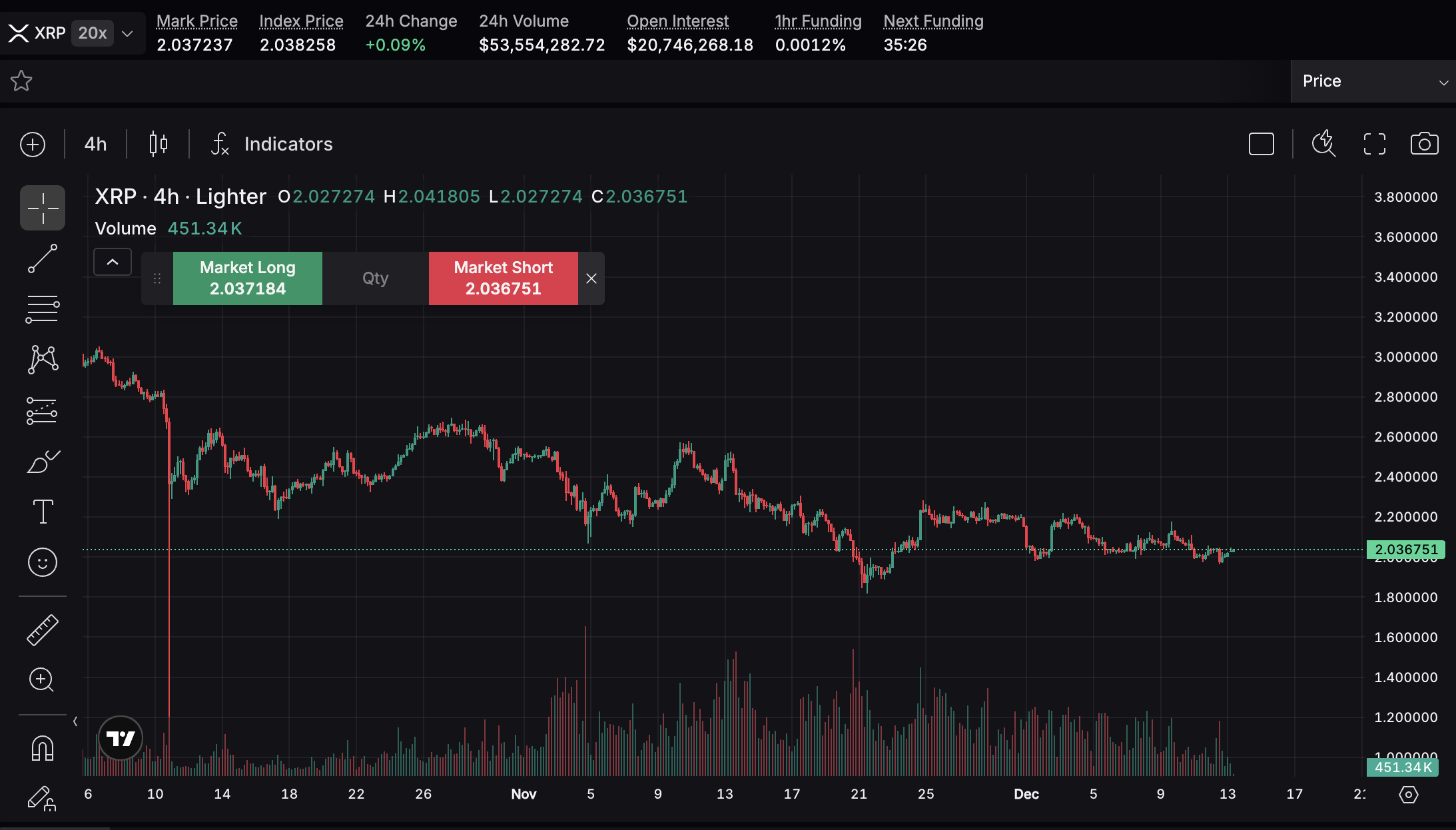
Task: Select the brush drawing tool
Action: pyautogui.click(x=43, y=461)
